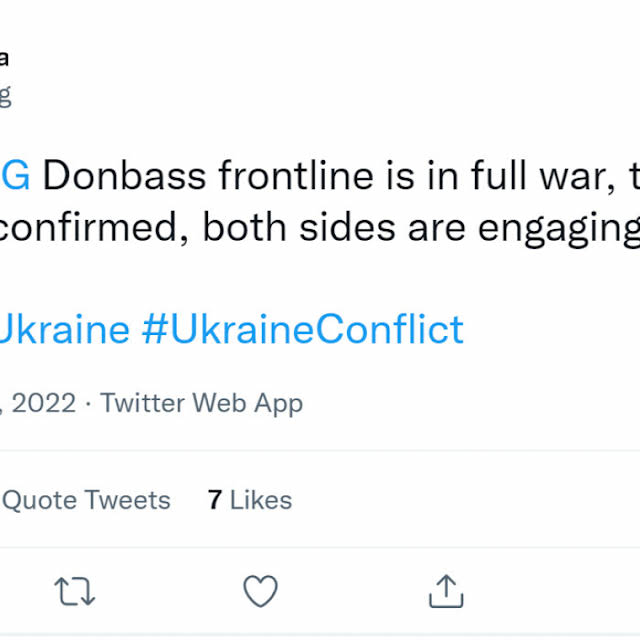Open the share tweet icon

click(x=445, y=592)
